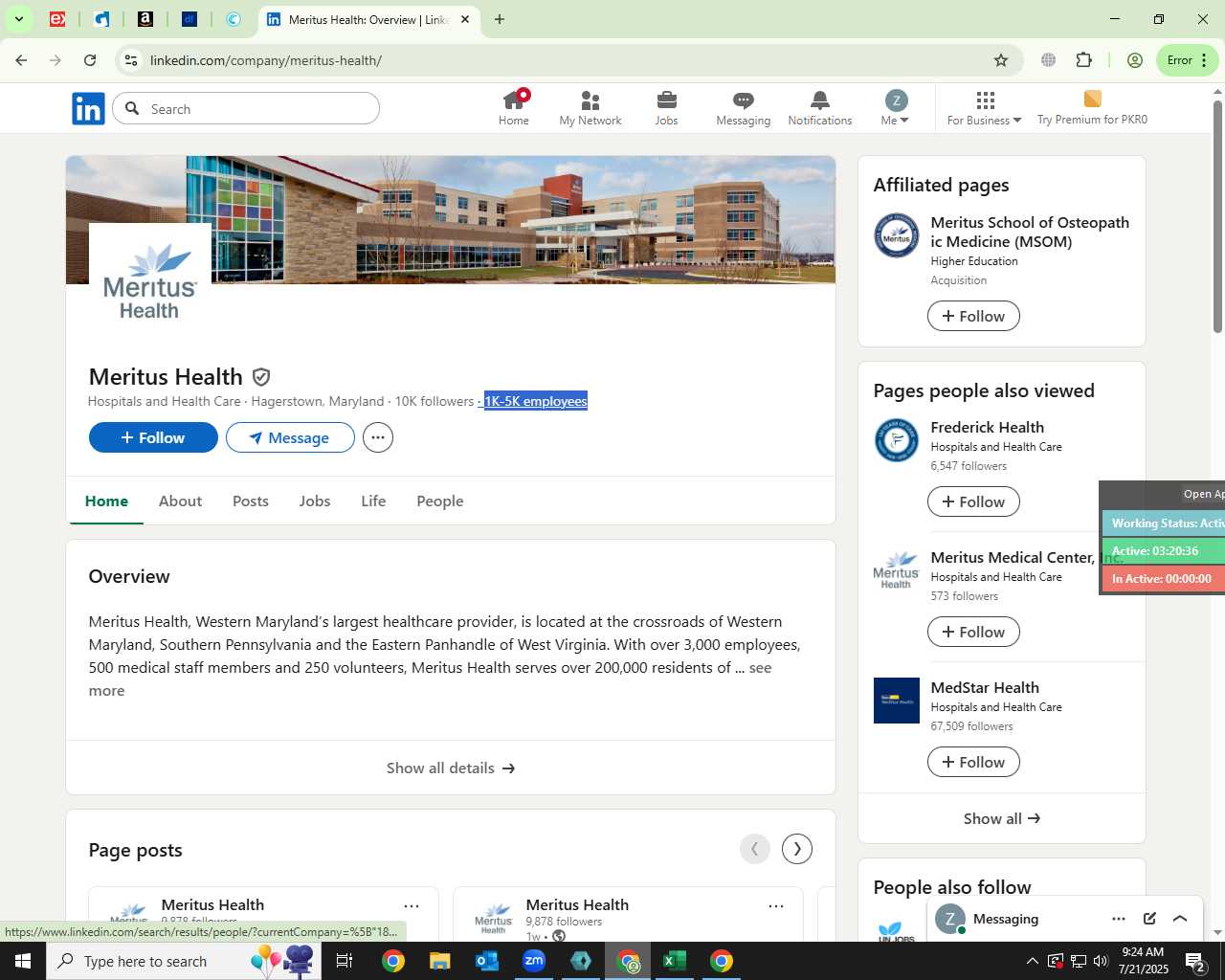Open Chrome extensions puzzle icon
Screen dimensions: 1225x980
click(1084, 60)
